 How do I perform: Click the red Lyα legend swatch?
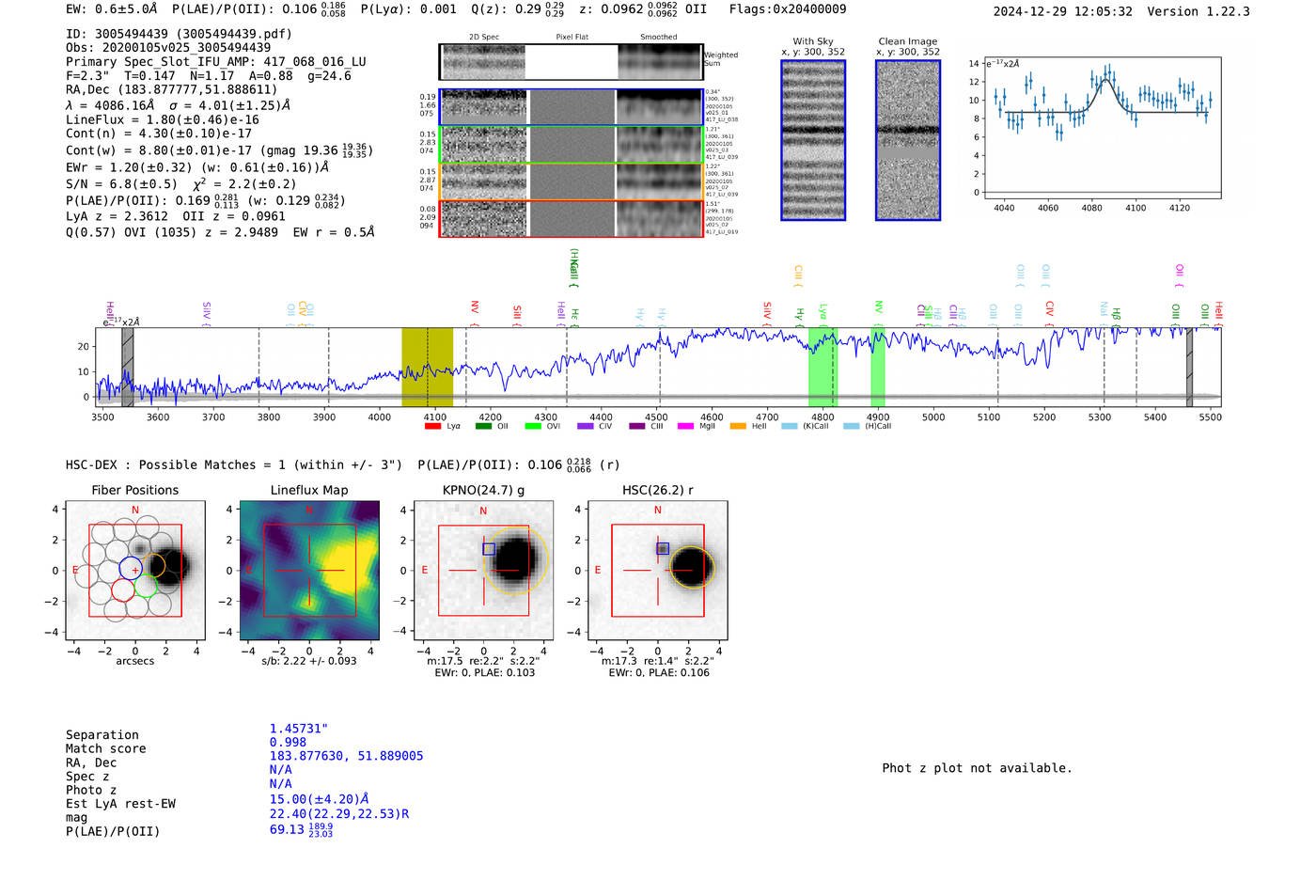pos(432,426)
